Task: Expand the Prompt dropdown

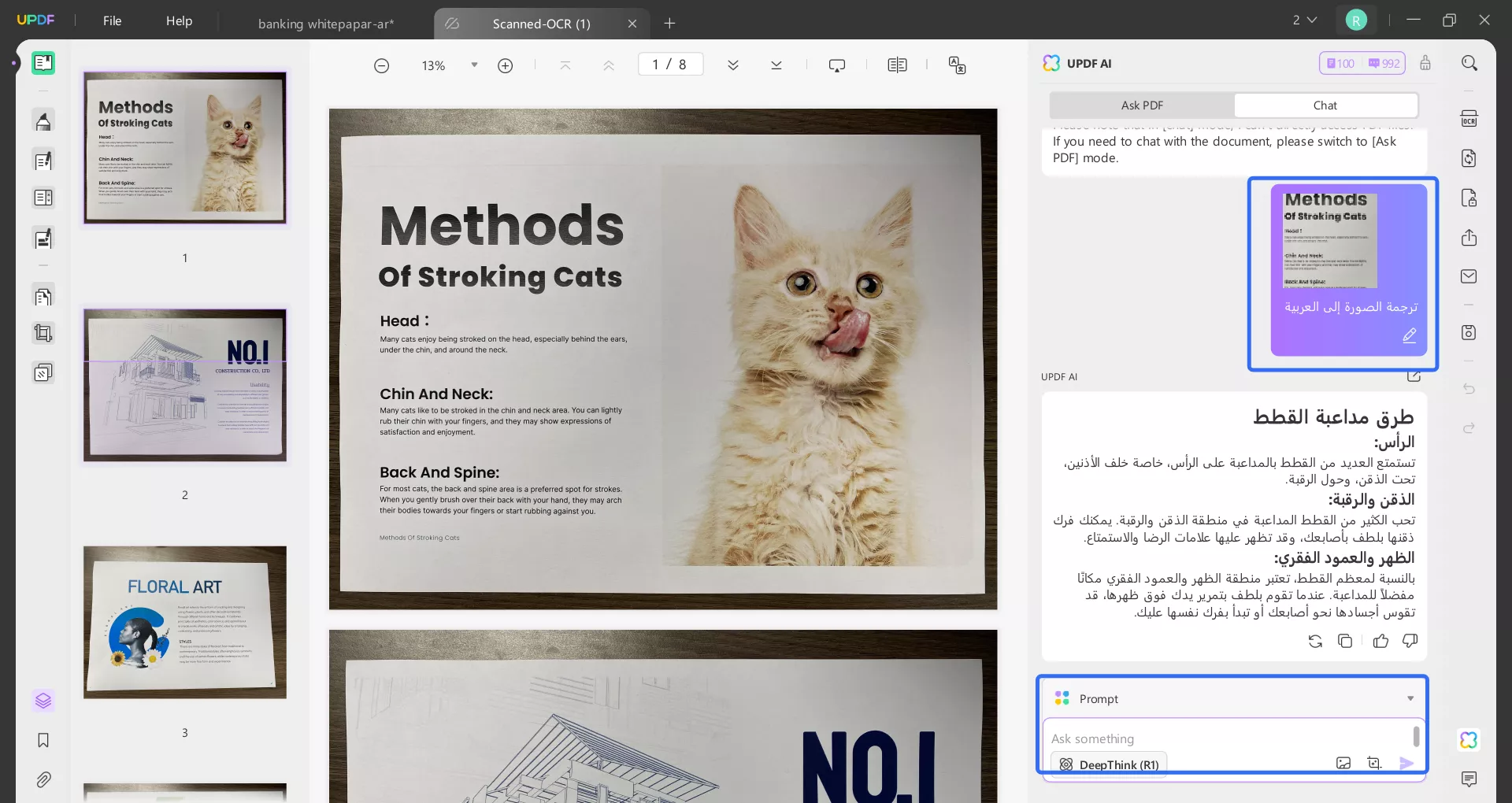Action: [1410, 698]
